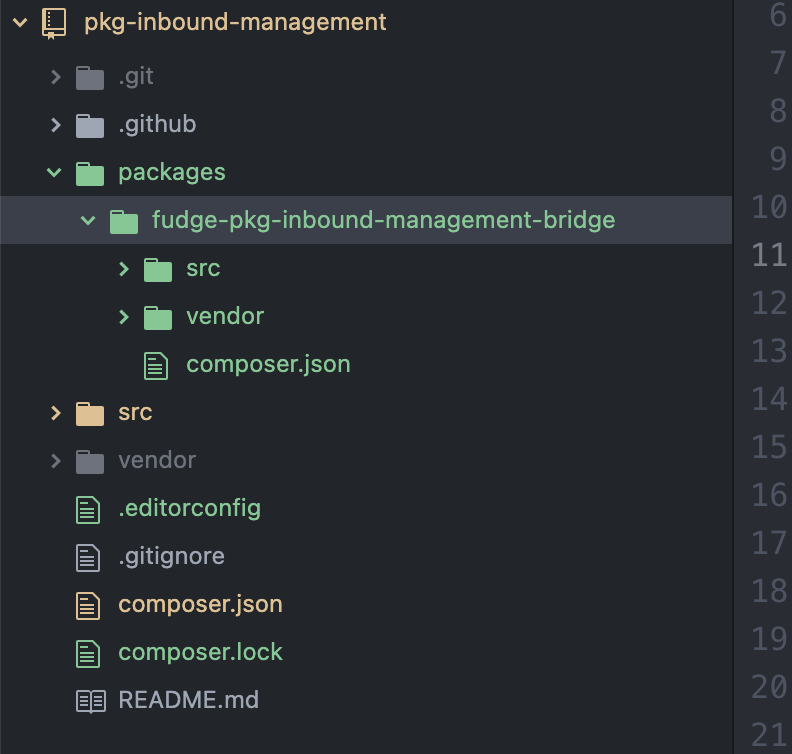Open the .editorconfig file

[x=189, y=509]
